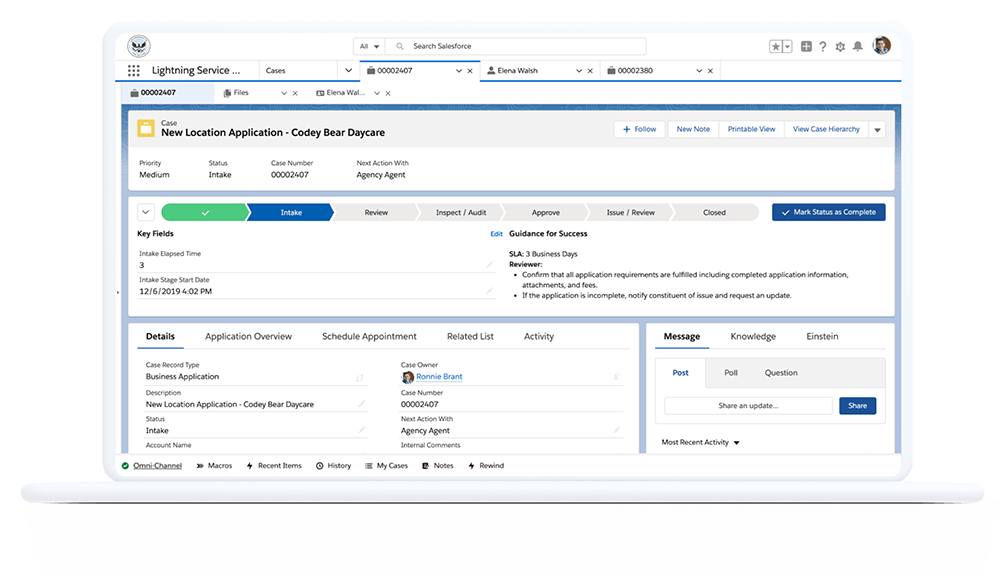The width and height of the screenshot is (1000, 584).
Task: Click the Favorites star icon
Action: tap(776, 46)
